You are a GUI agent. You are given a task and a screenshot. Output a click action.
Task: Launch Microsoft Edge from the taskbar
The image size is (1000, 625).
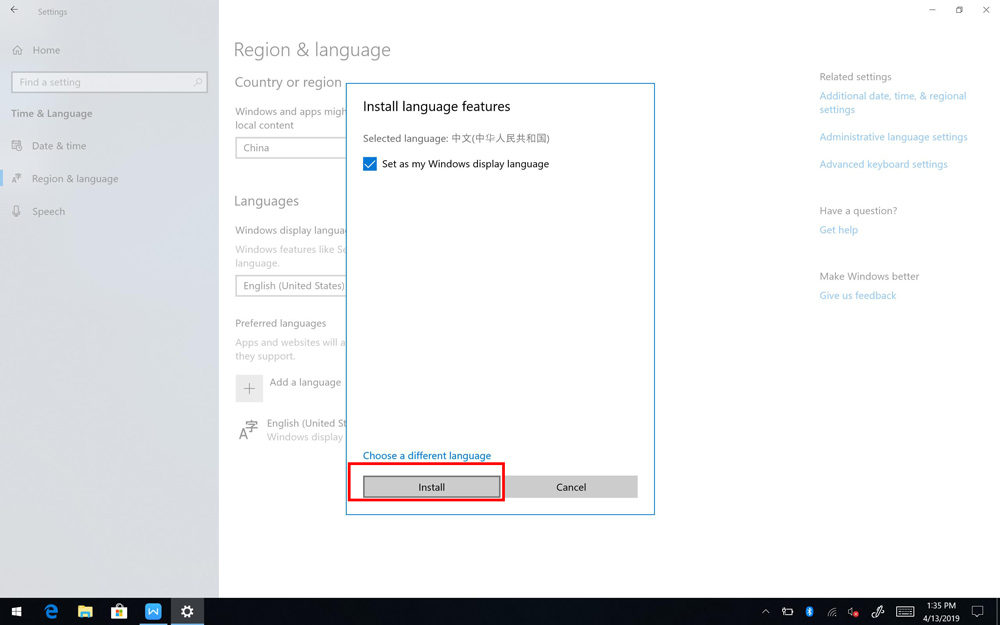pos(51,611)
